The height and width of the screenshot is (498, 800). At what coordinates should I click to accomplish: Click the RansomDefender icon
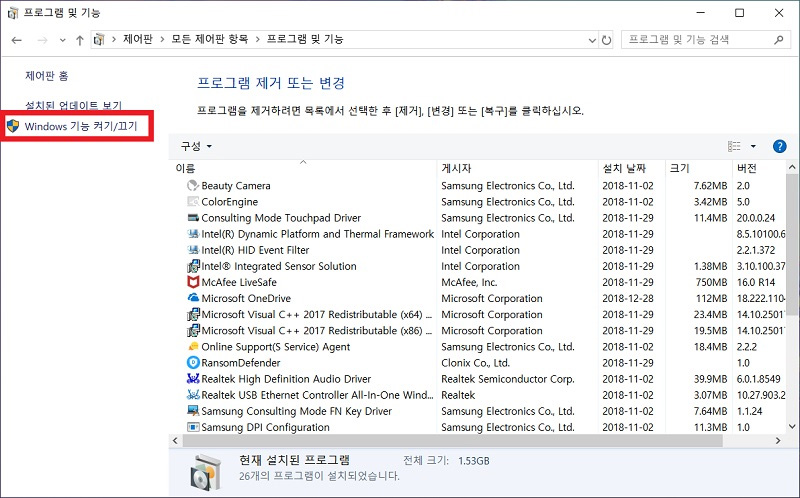193,363
